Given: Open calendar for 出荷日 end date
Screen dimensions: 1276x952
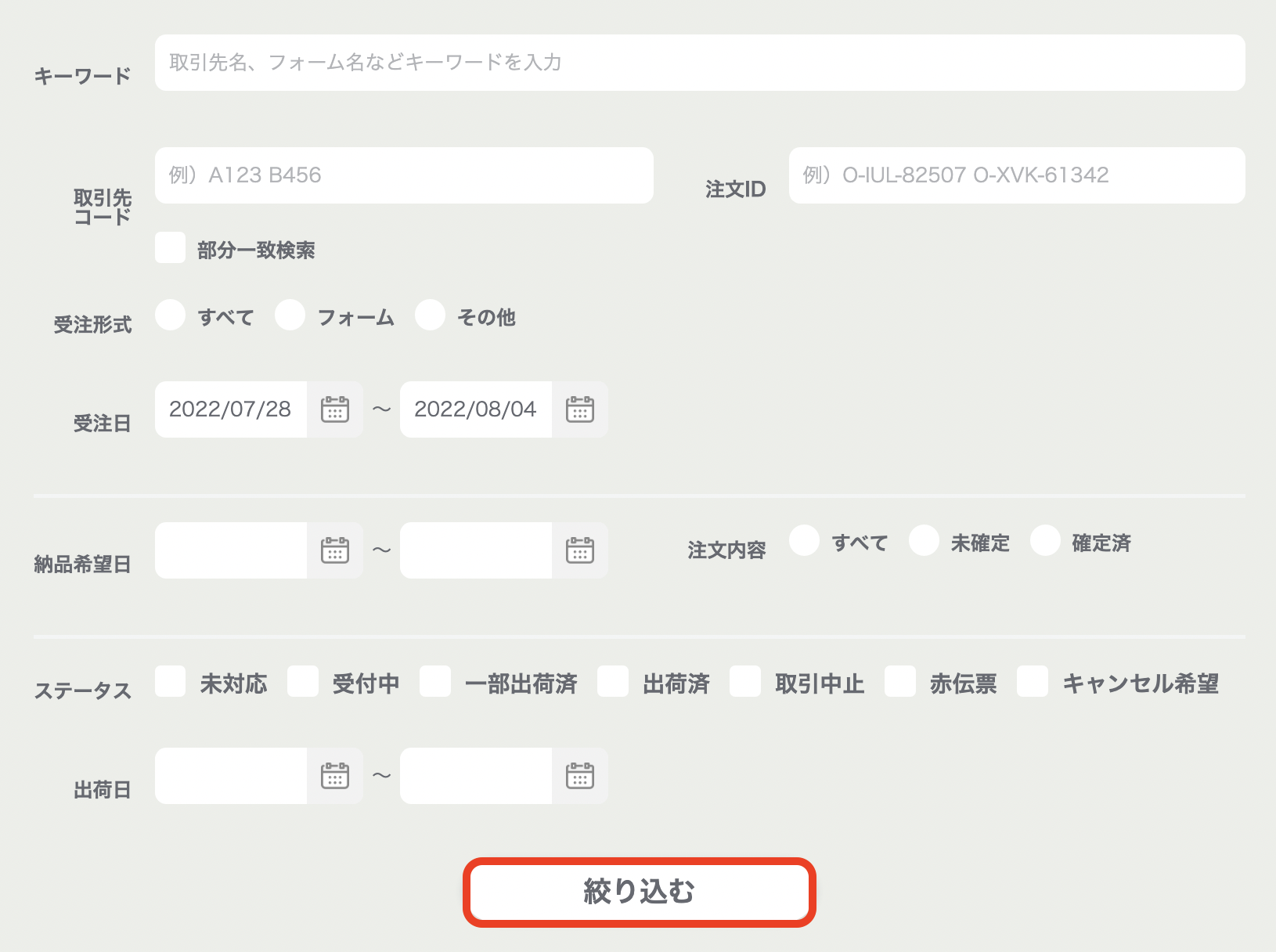Looking at the screenshot, I should (x=580, y=776).
